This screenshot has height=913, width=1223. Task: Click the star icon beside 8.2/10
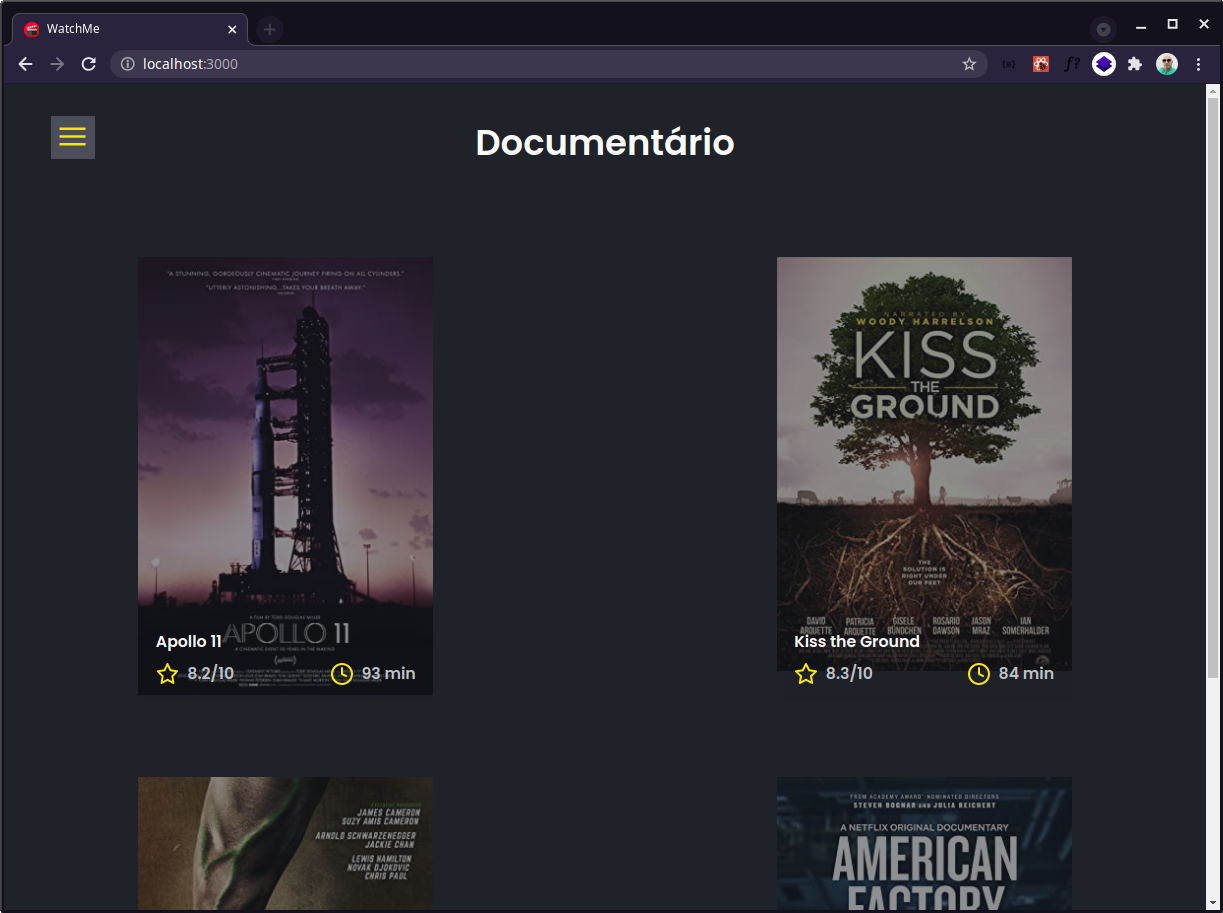point(167,674)
